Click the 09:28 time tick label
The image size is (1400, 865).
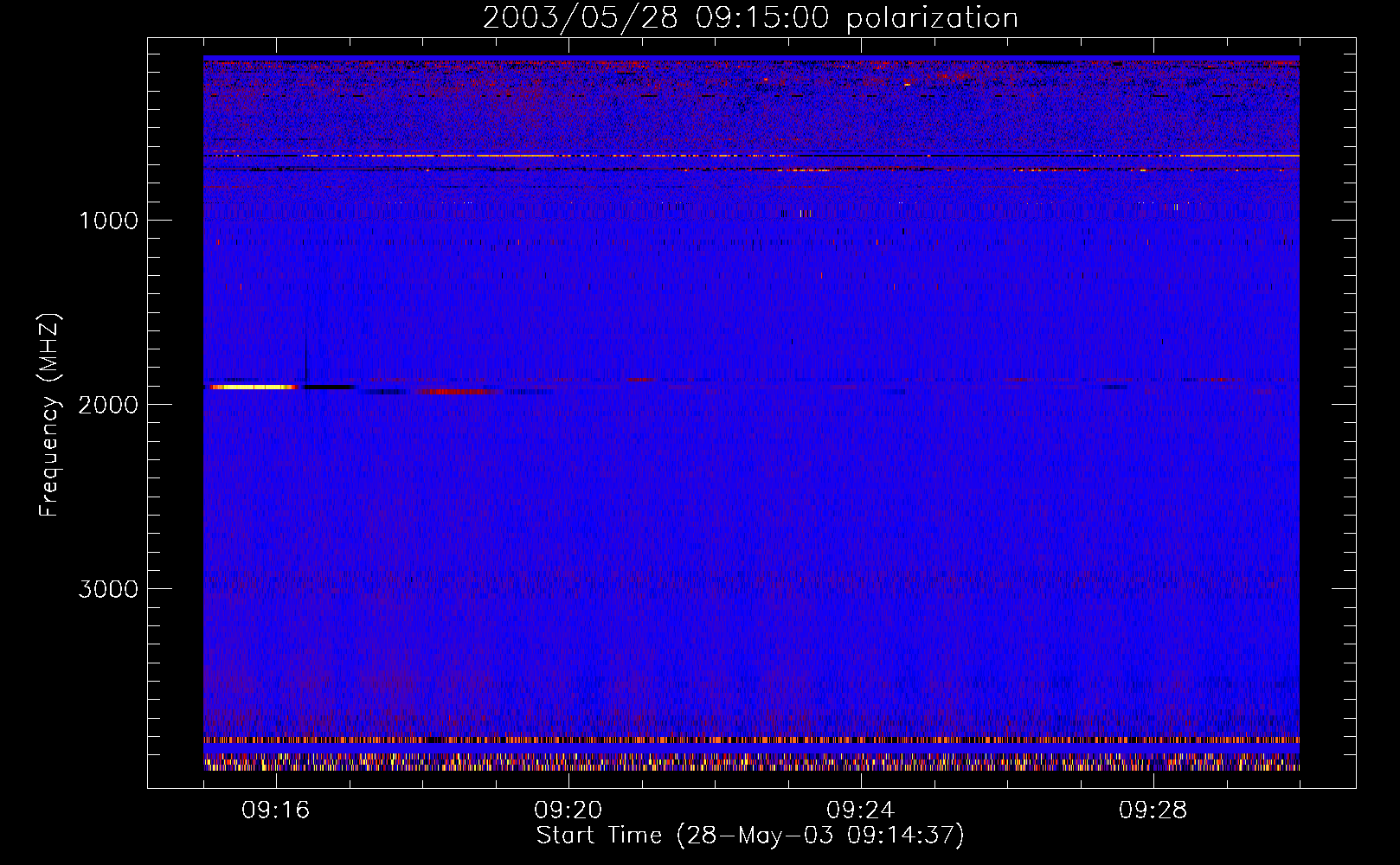click(1153, 811)
